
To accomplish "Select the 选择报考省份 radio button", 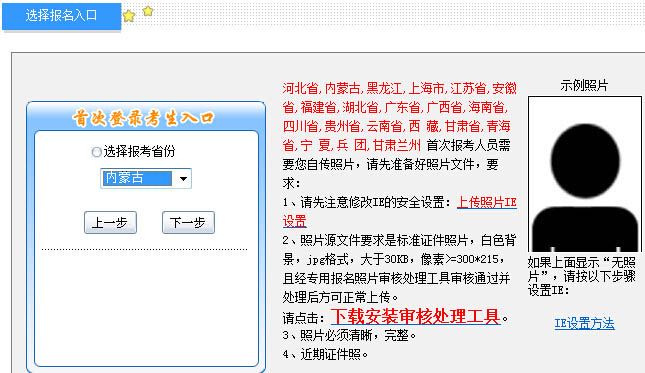I will pyautogui.click(x=97, y=152).
